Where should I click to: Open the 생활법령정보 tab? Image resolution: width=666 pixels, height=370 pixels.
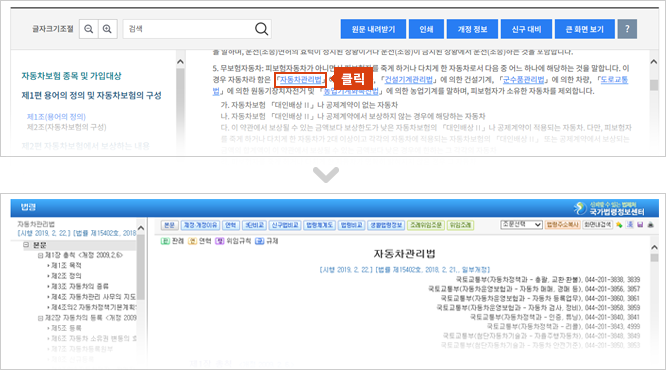point(386,225)
